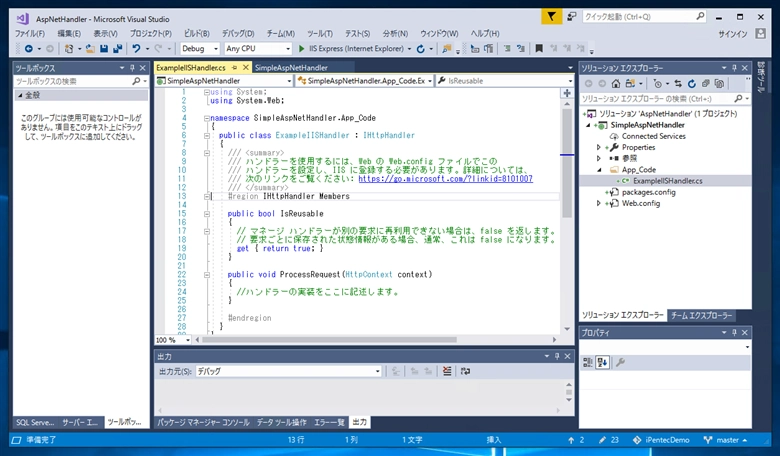Collapse the IsReusable property outlining toggle
780x456 pixels.
click(206, 214)
